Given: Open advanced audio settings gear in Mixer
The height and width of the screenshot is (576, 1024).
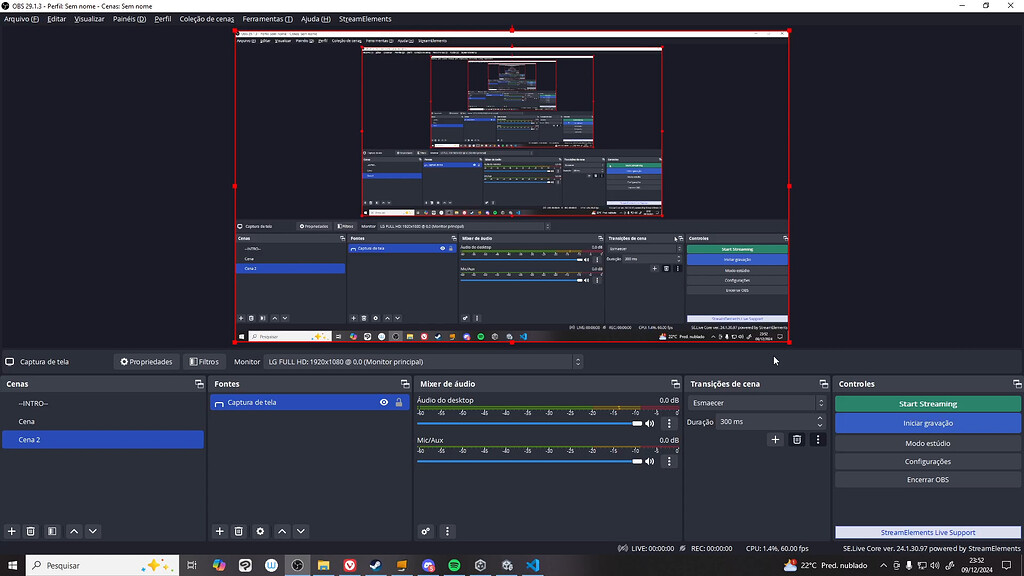Looking at the screenshot, I should coord(425,531).
